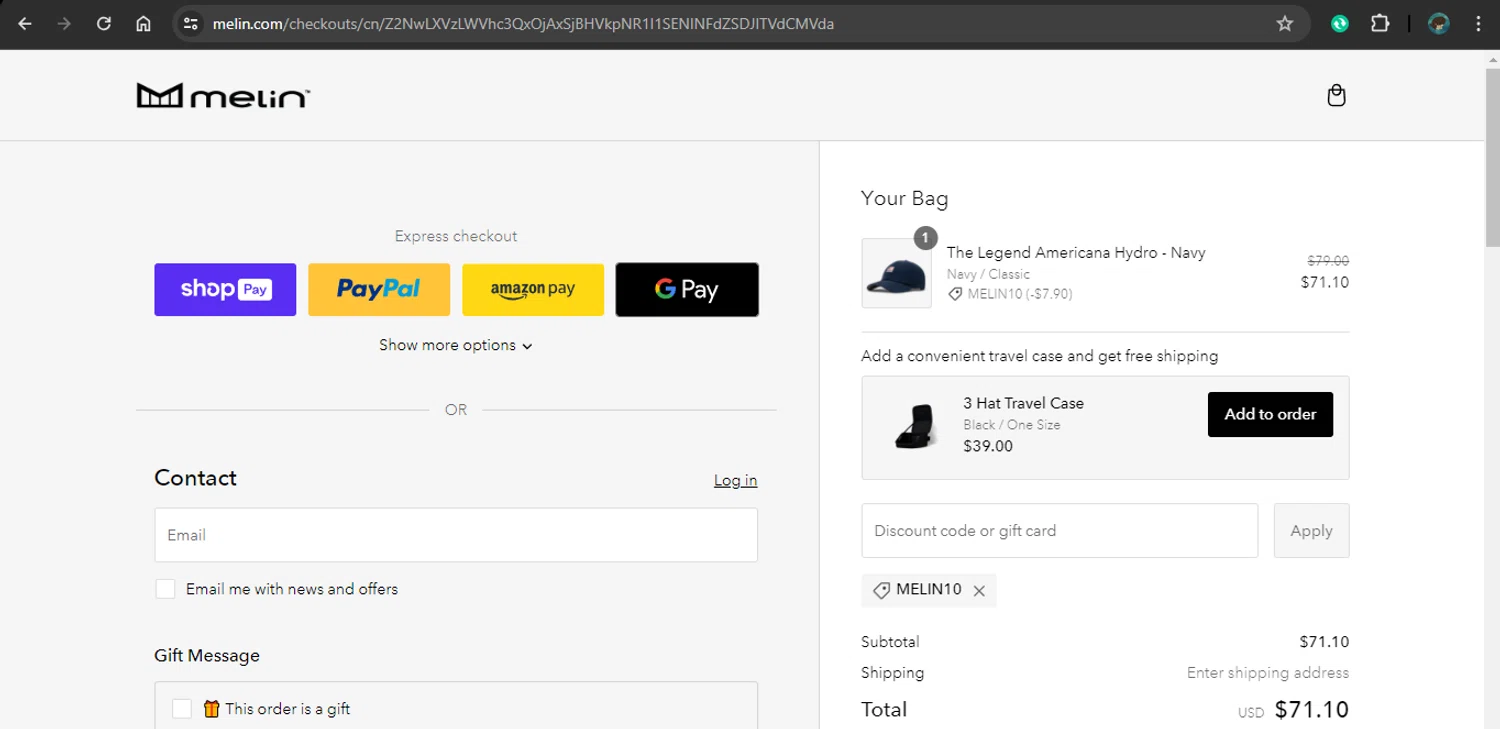
Task: Click the Legend Americana Hydro hat thumbnail
Action: 896,273
